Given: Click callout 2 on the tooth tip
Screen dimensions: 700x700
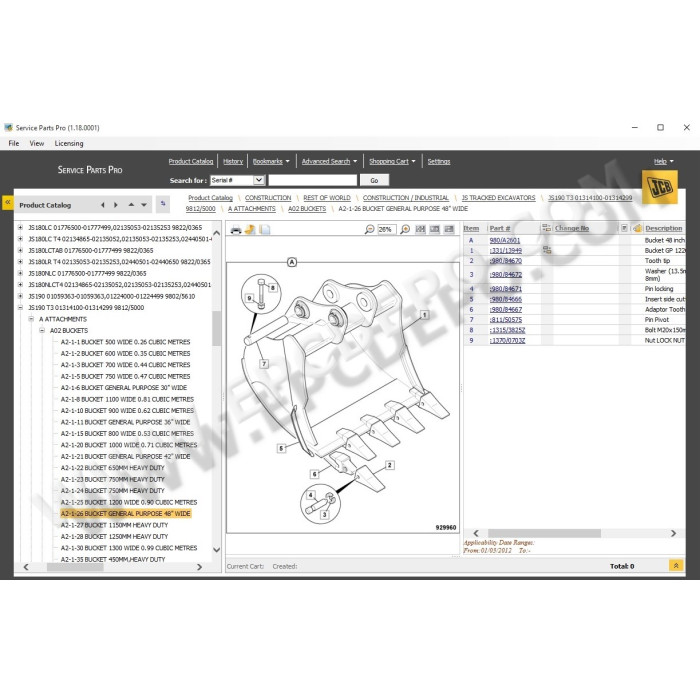Looking at the screenshot, I should [x=390, y=465].
